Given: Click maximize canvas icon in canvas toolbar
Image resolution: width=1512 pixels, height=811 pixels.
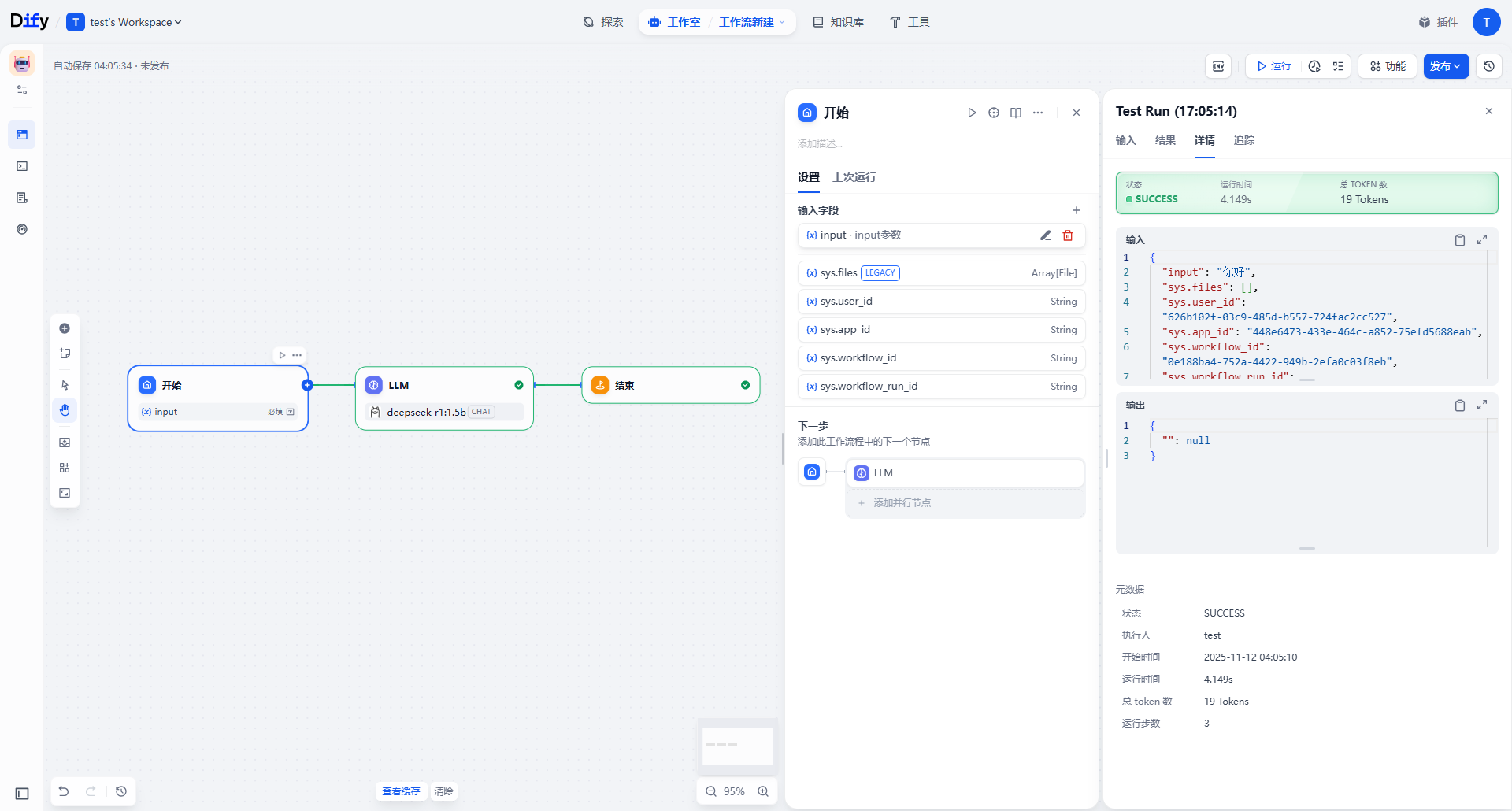Looking at the screenshot, I should [65, 493].
